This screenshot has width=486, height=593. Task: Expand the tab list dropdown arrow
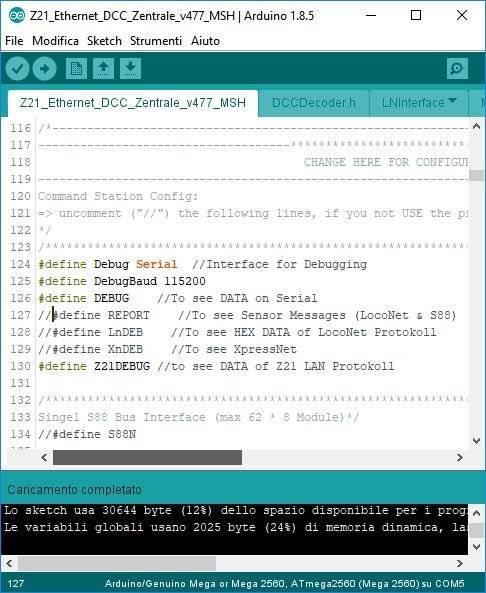click(452, 101)
